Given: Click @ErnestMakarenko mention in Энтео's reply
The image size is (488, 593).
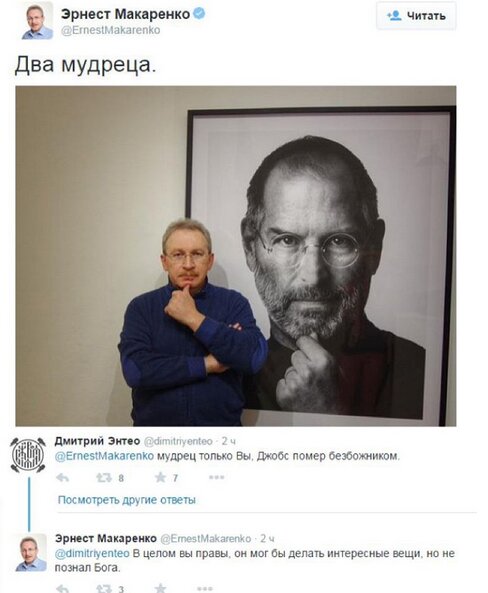Looking at the screenshot, I should pos(104,456).
